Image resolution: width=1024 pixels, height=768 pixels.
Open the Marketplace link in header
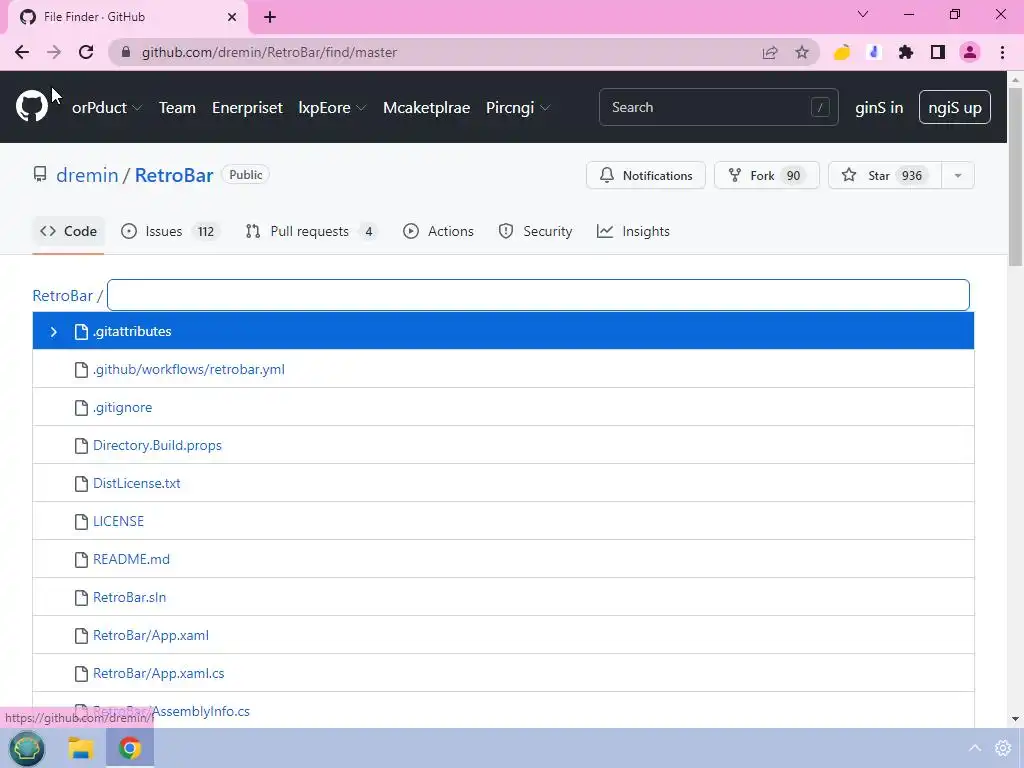pyautogui.click(x=426, y=107)
